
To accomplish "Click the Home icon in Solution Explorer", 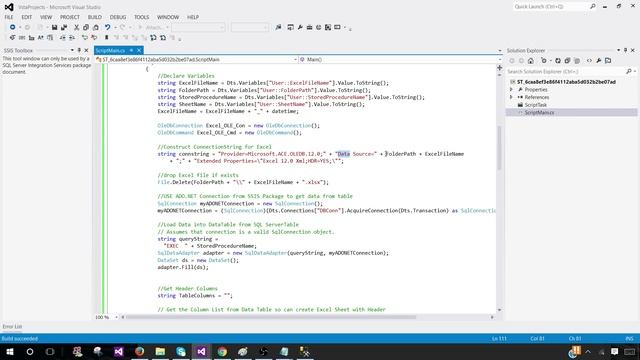I will coord(531,61).
